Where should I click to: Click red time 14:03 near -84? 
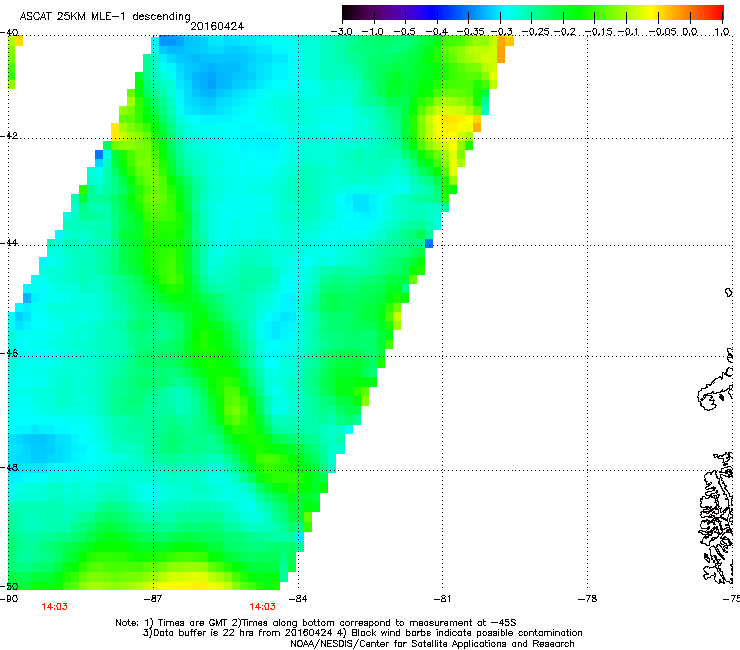(x=262, y=607)
